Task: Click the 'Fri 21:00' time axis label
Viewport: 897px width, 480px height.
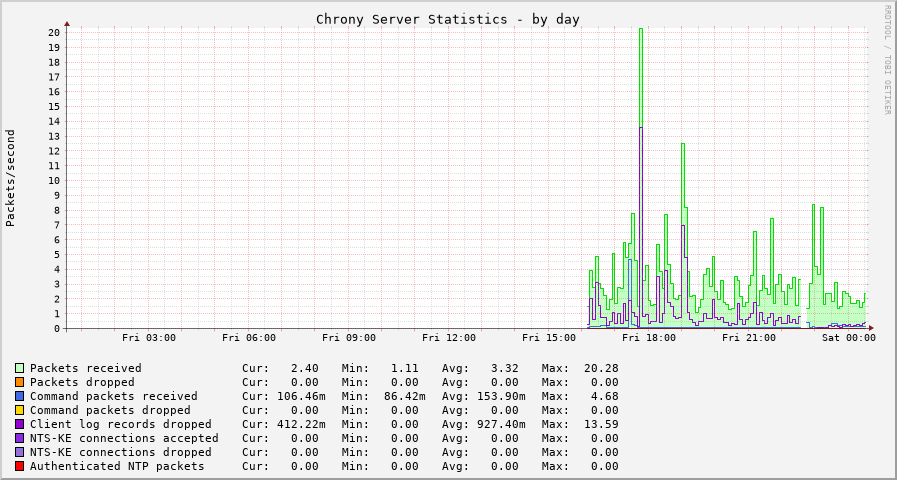Action: 749,338
